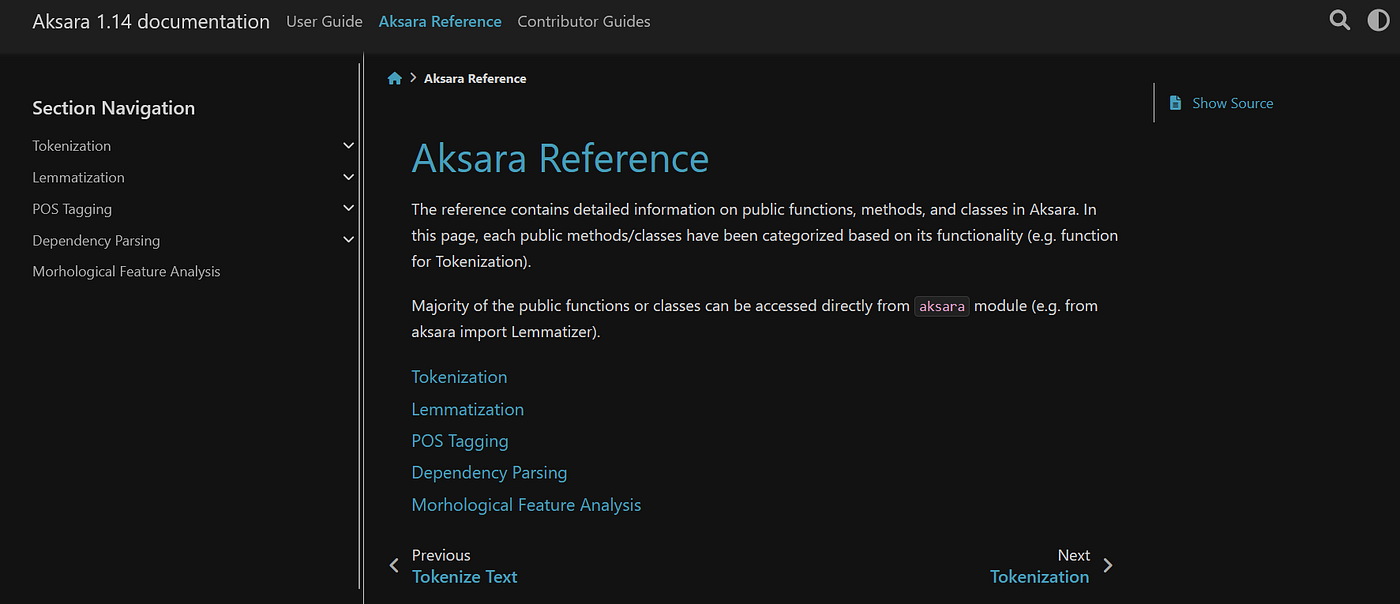1400x604 pixels.
Task: Go to previous page Tokenize Text
Action: (465, 577)
